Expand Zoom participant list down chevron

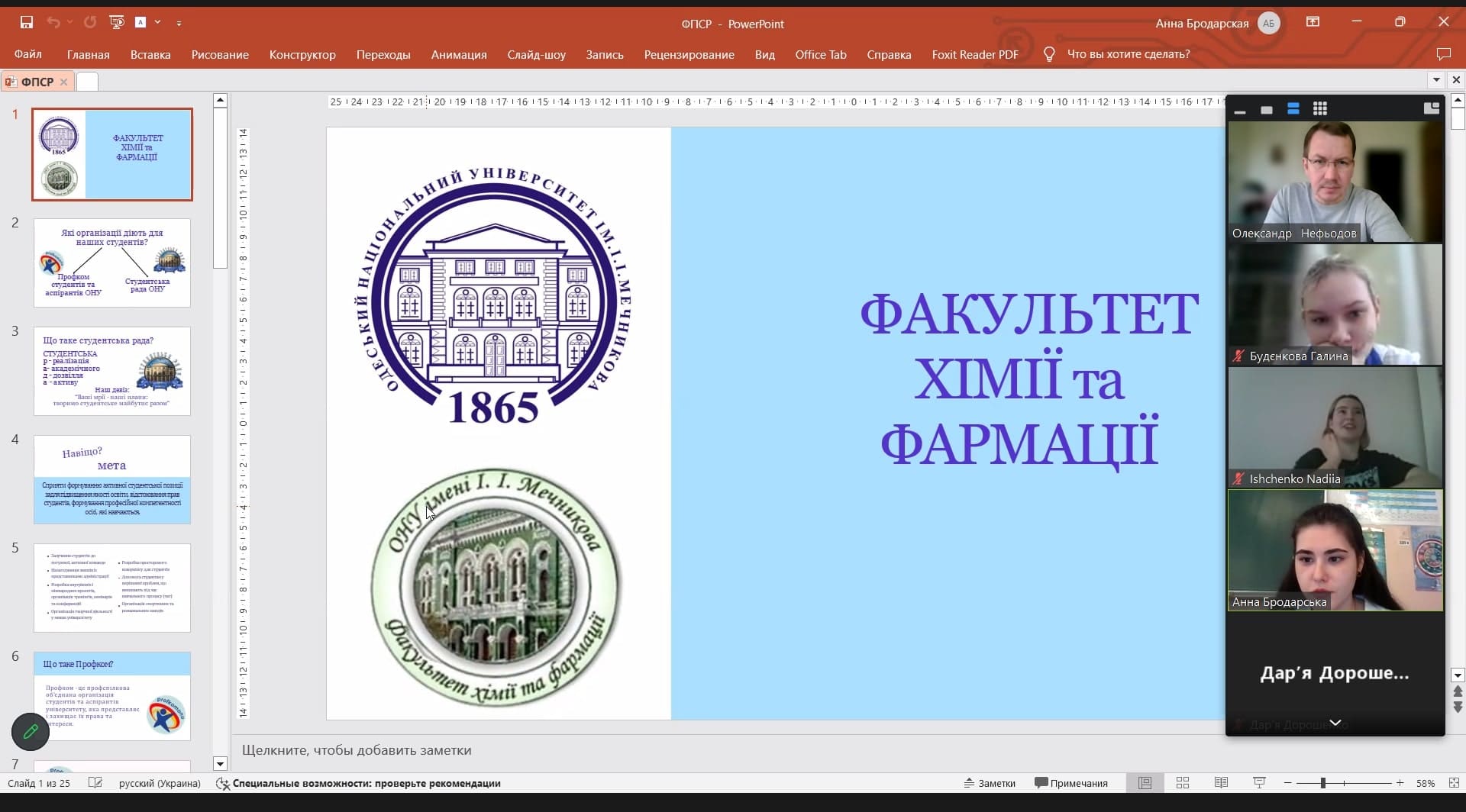(x=1335, y=723)
